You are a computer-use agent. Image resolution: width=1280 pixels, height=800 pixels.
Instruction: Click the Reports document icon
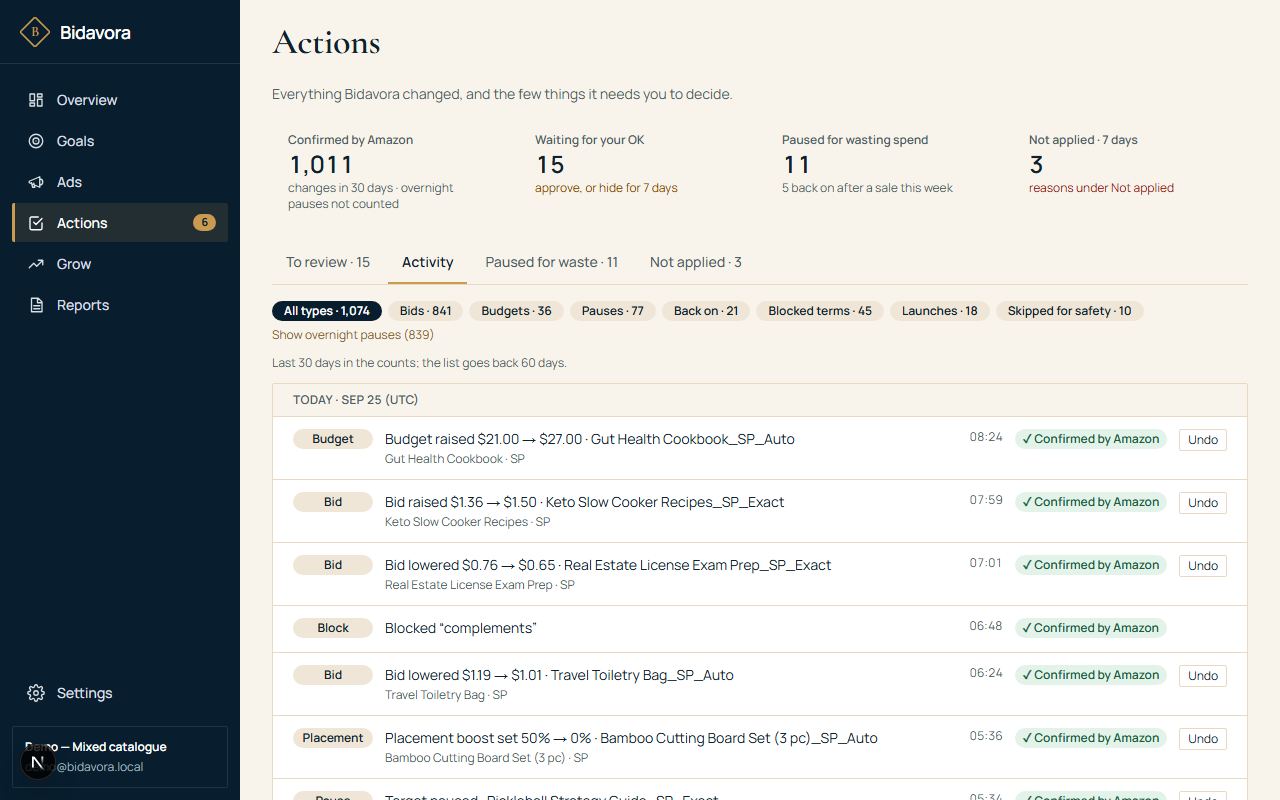36,305
